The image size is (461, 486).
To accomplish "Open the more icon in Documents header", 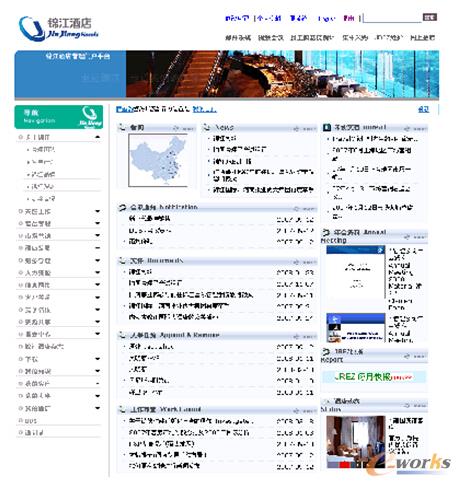I will 304,262.
